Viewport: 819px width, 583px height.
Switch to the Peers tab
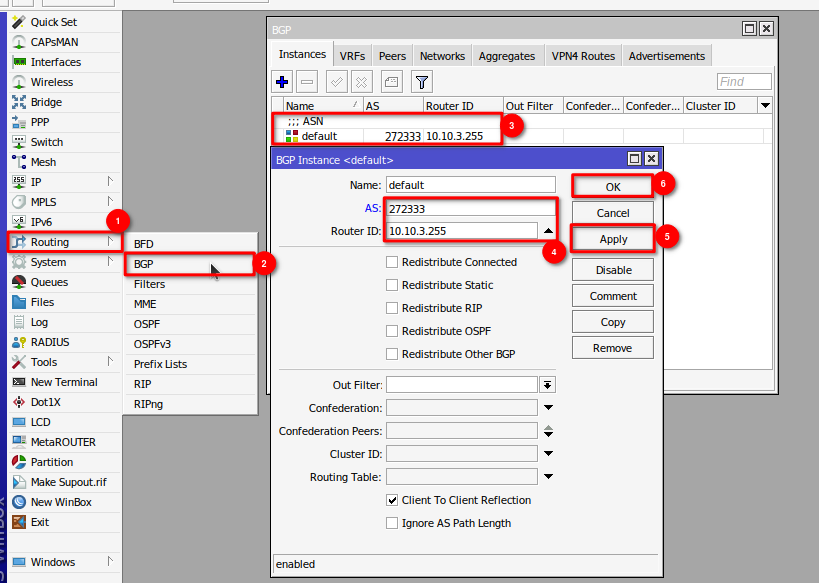[392, 56]
